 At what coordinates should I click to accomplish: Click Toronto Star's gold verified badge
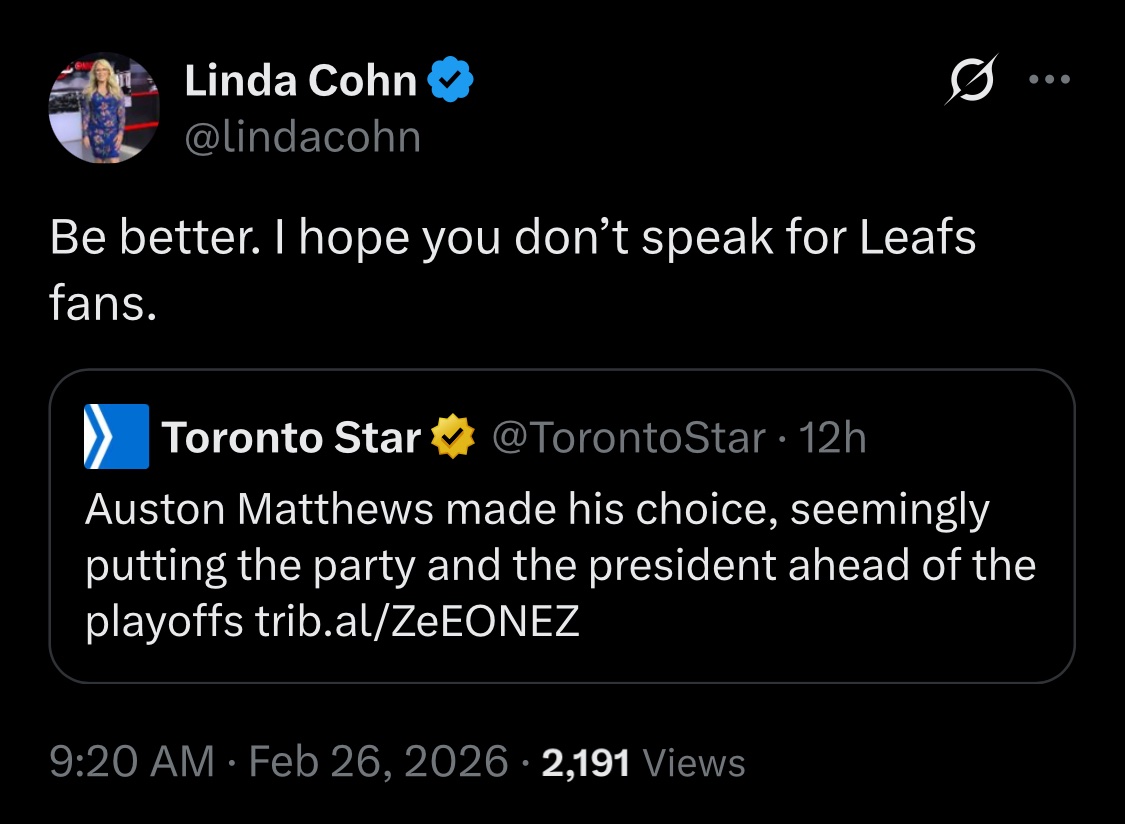[451, 438]
